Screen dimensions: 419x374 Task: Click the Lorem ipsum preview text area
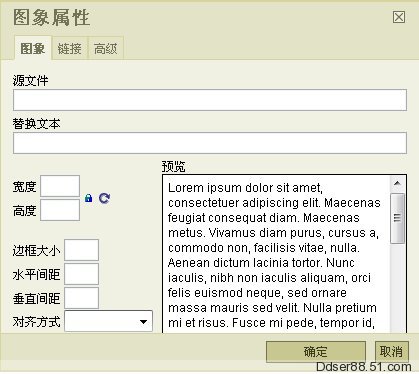pos(276,254)
